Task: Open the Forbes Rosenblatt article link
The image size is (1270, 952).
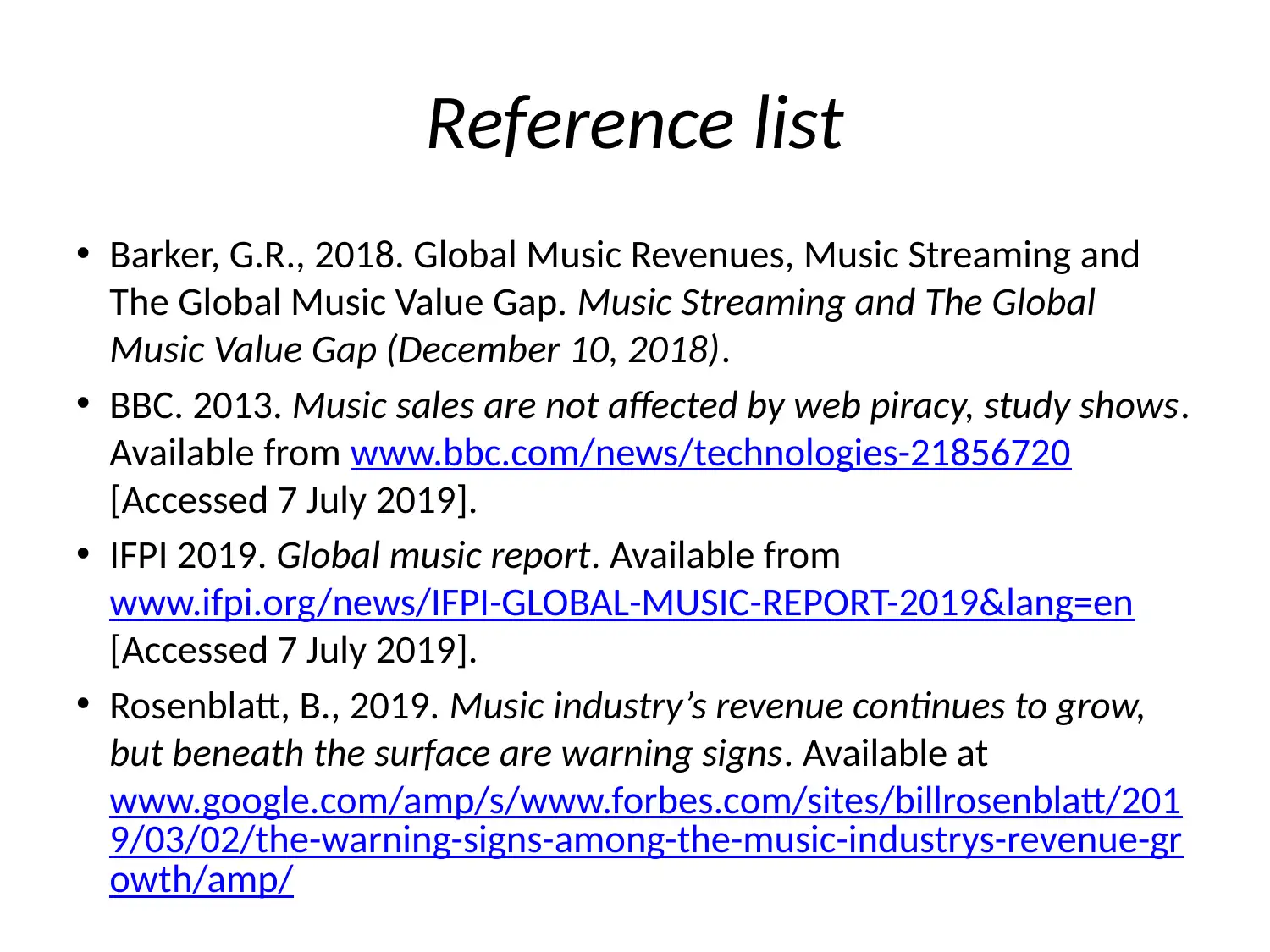Action: (x=646, y=840)
